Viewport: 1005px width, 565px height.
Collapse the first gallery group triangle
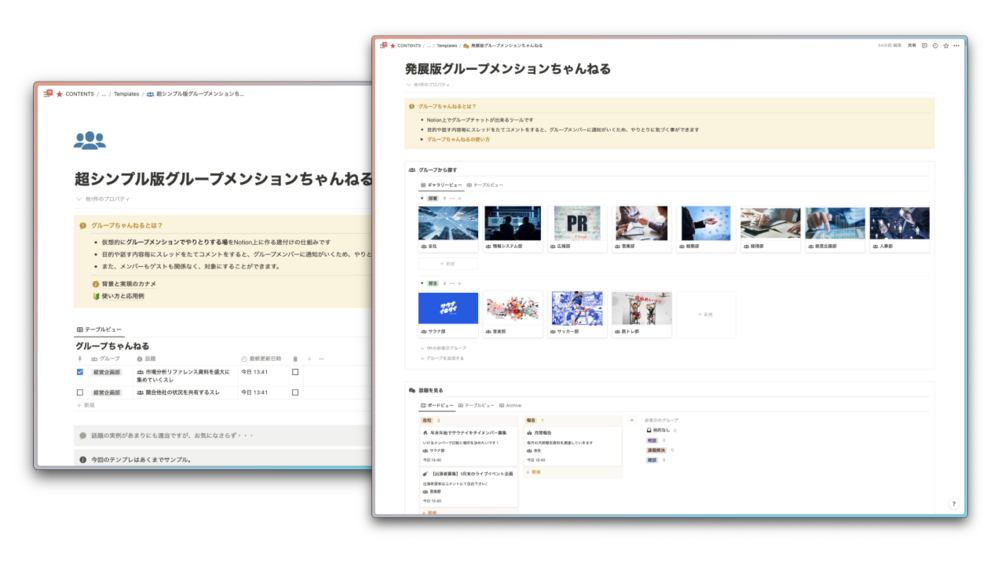click(422, 199)
